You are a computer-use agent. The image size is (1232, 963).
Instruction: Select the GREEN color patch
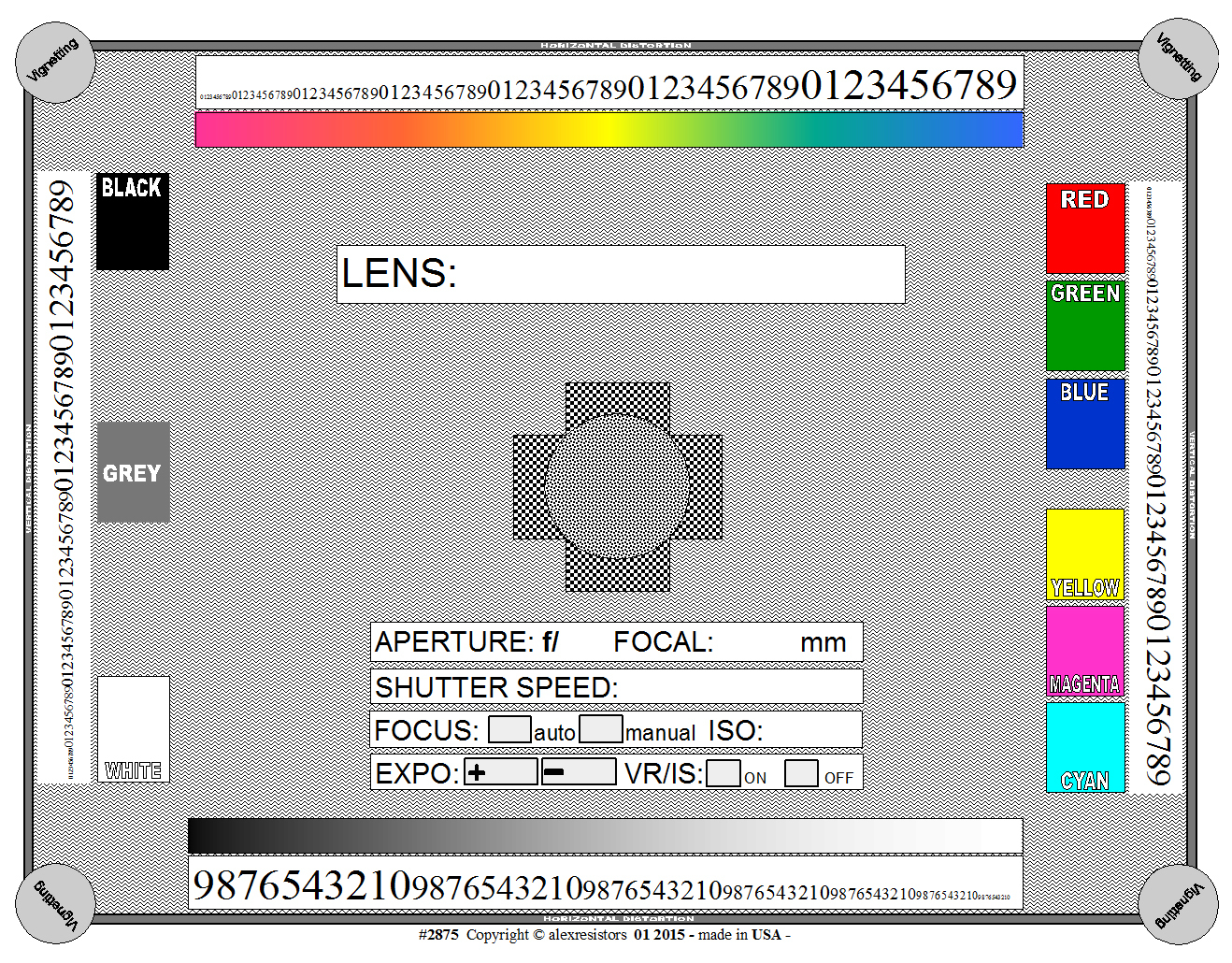tap(1085, 325)
